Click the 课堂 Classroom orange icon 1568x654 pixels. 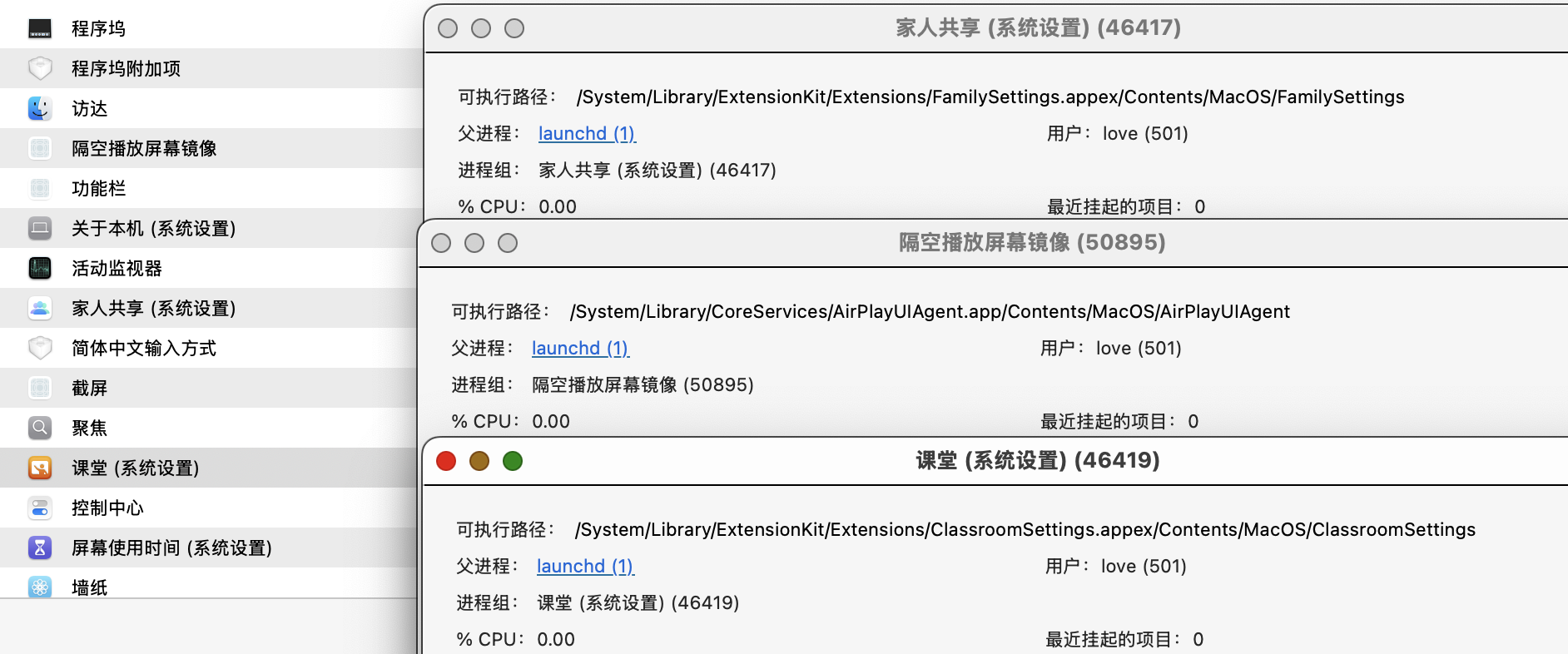pos(40,468)
